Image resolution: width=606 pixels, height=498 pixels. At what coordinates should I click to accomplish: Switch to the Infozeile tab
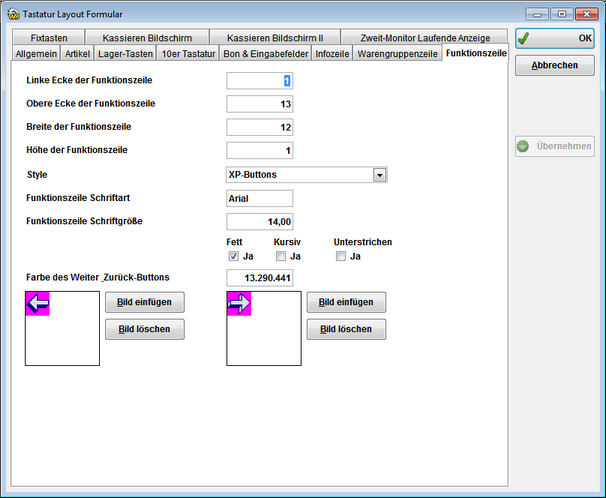332,54
